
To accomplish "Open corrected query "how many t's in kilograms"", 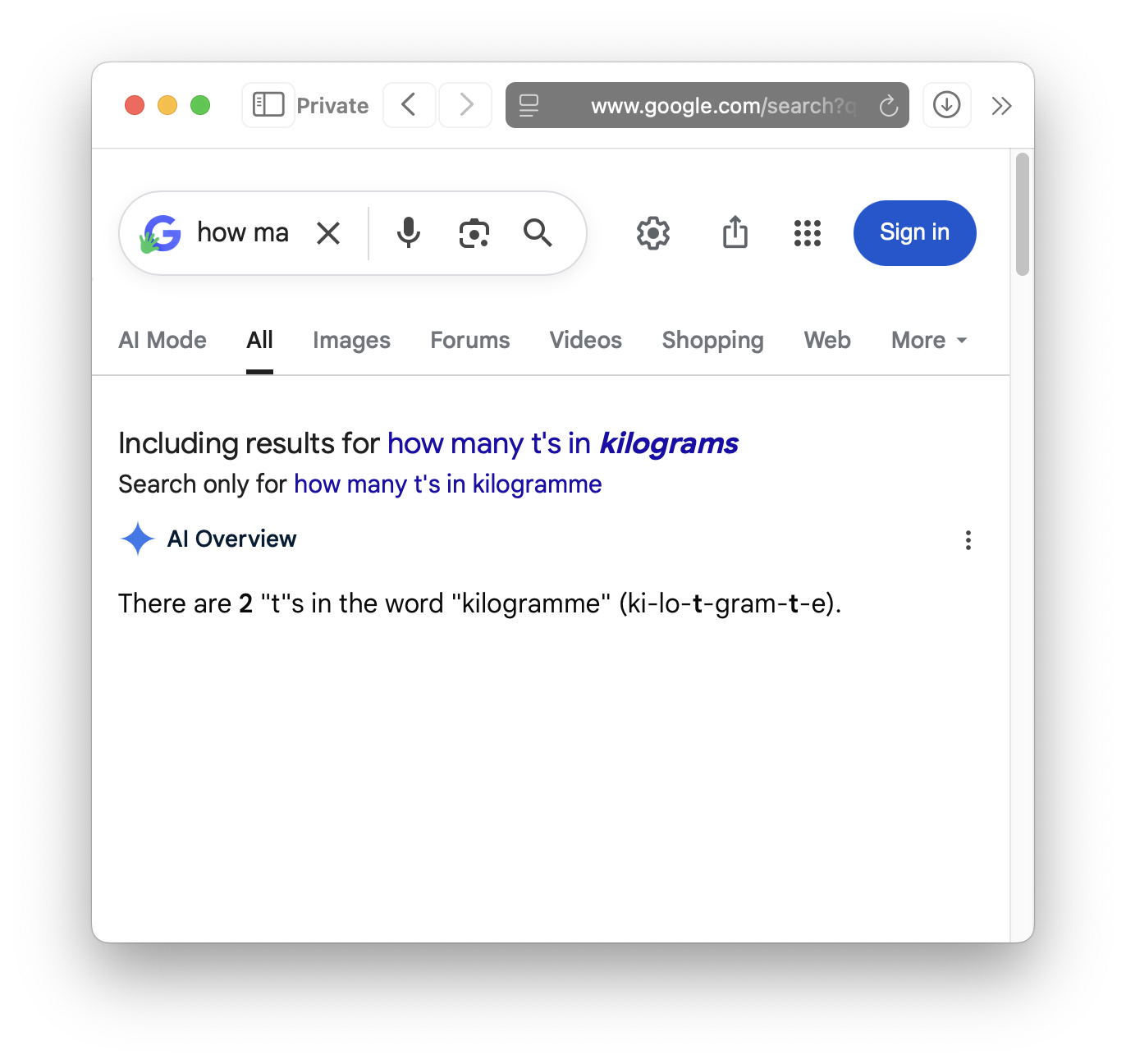I will (x=563, y=443).
